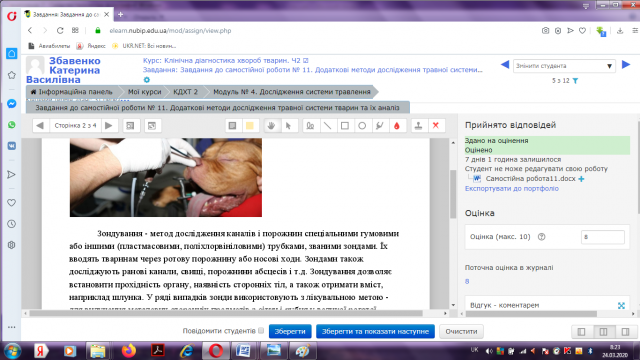The image size is (640, 360).
Task: Open the Opera speed dial grid icon
Action: [75, 31]
